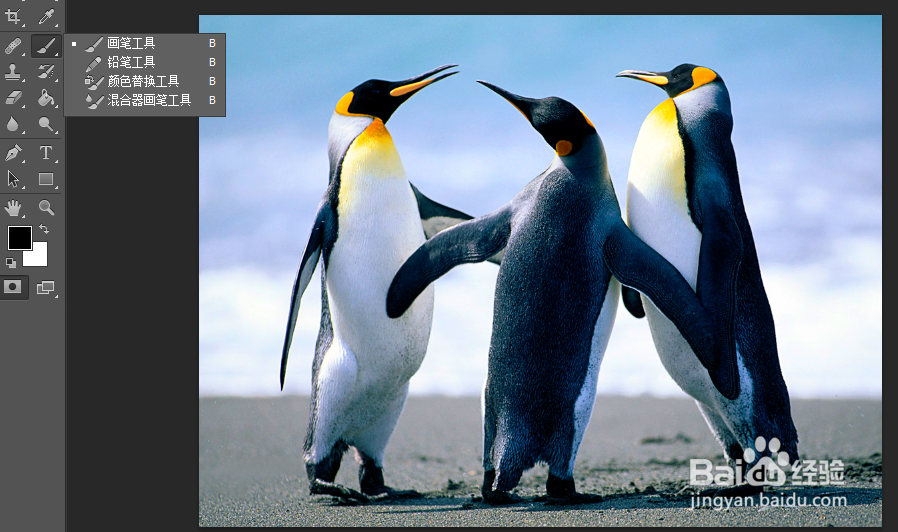This screenshot has height=532, width=898.
Task: Select the Hand tool
Action: coord(13,207)
